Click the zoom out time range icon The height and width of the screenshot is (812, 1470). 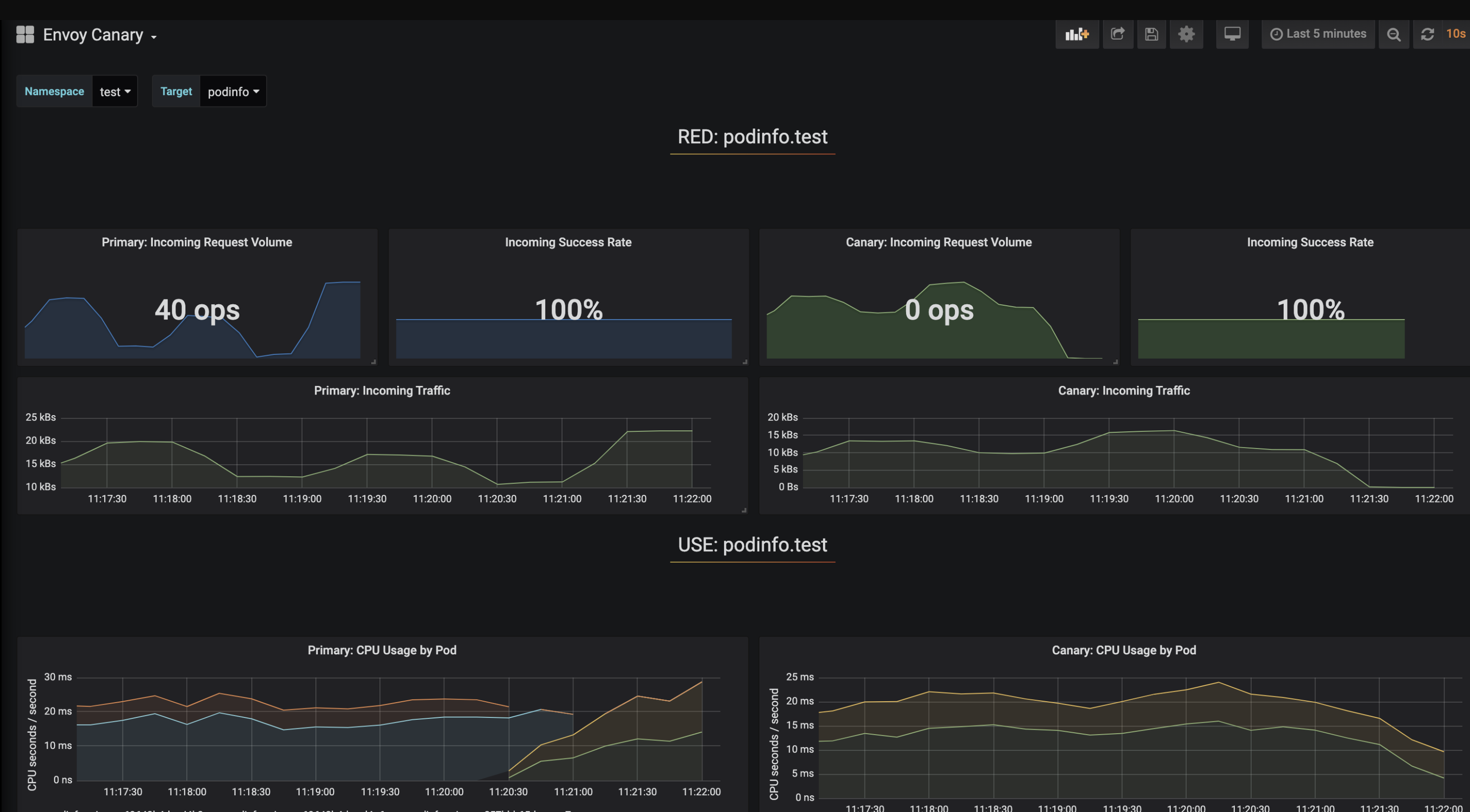pos(1393,34)
